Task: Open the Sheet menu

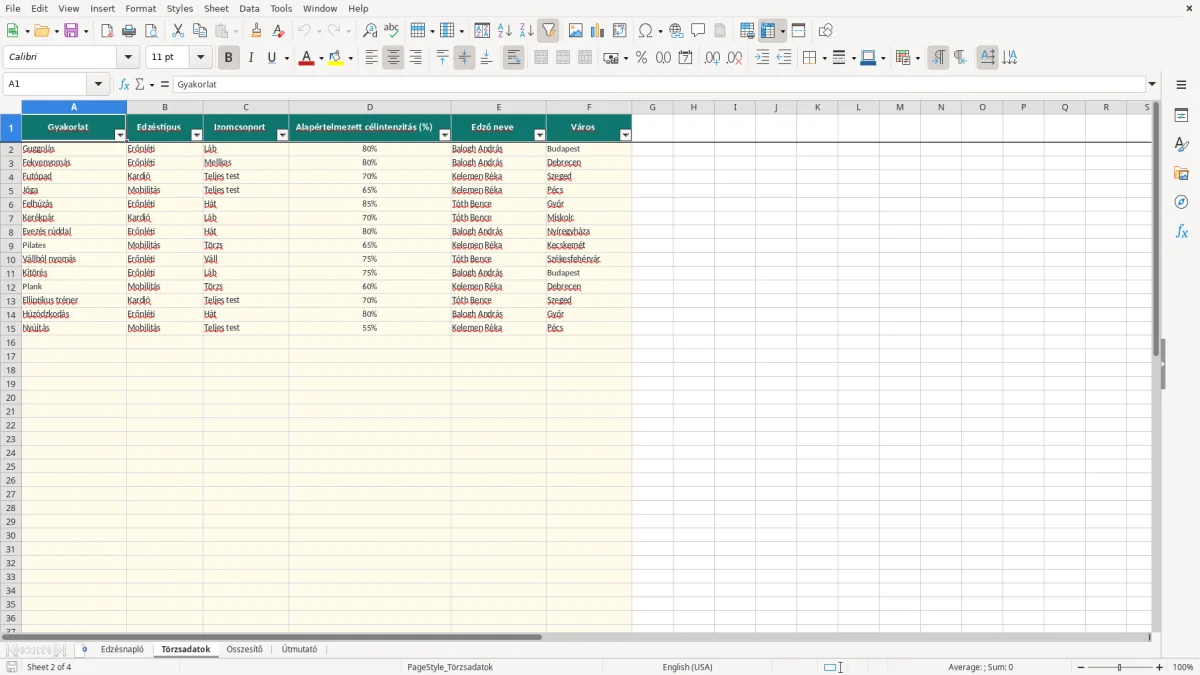Action: 216,8
